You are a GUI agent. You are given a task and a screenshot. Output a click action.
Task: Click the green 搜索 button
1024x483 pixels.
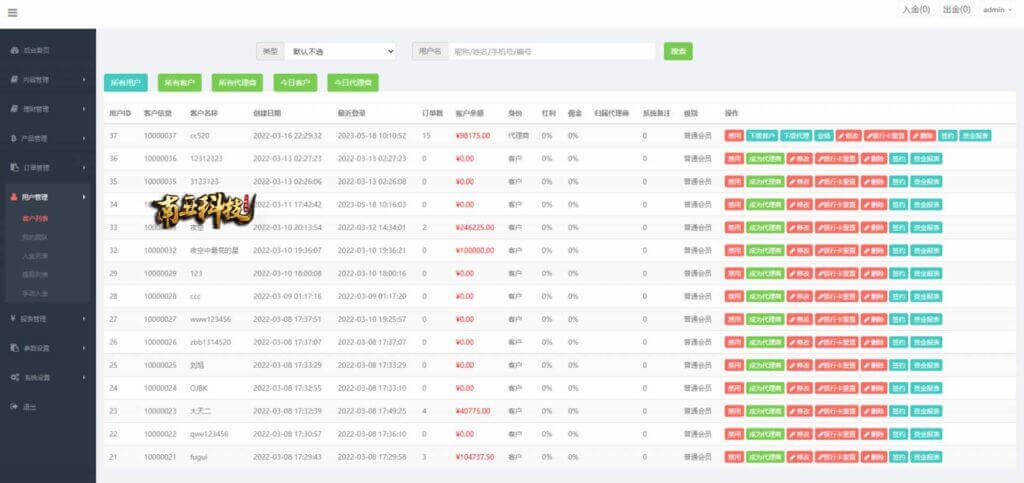pyautogui.click(x=678, y=51)
